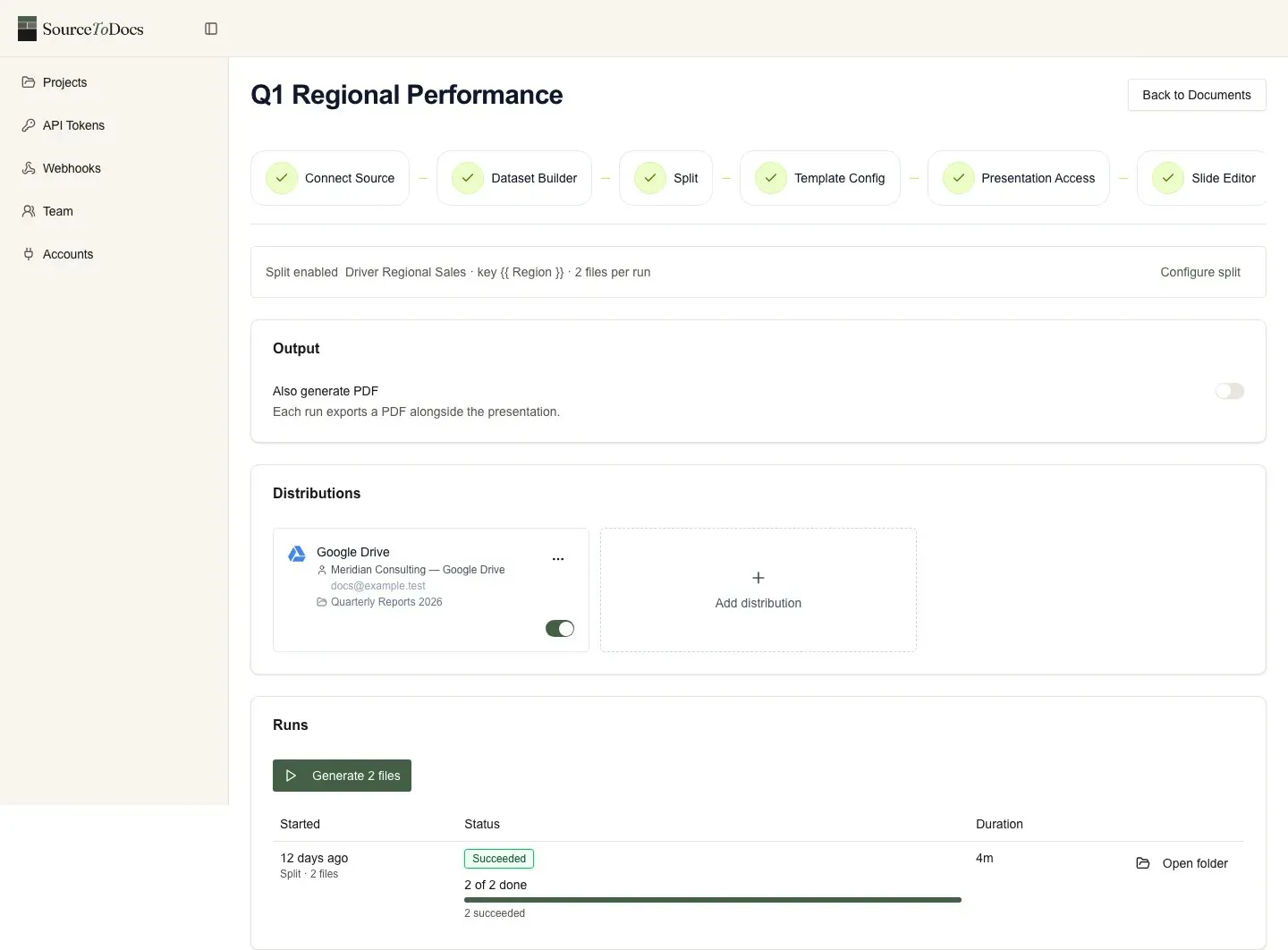
Task: Click the Succeeded status badge
Action: pos(499,859)
